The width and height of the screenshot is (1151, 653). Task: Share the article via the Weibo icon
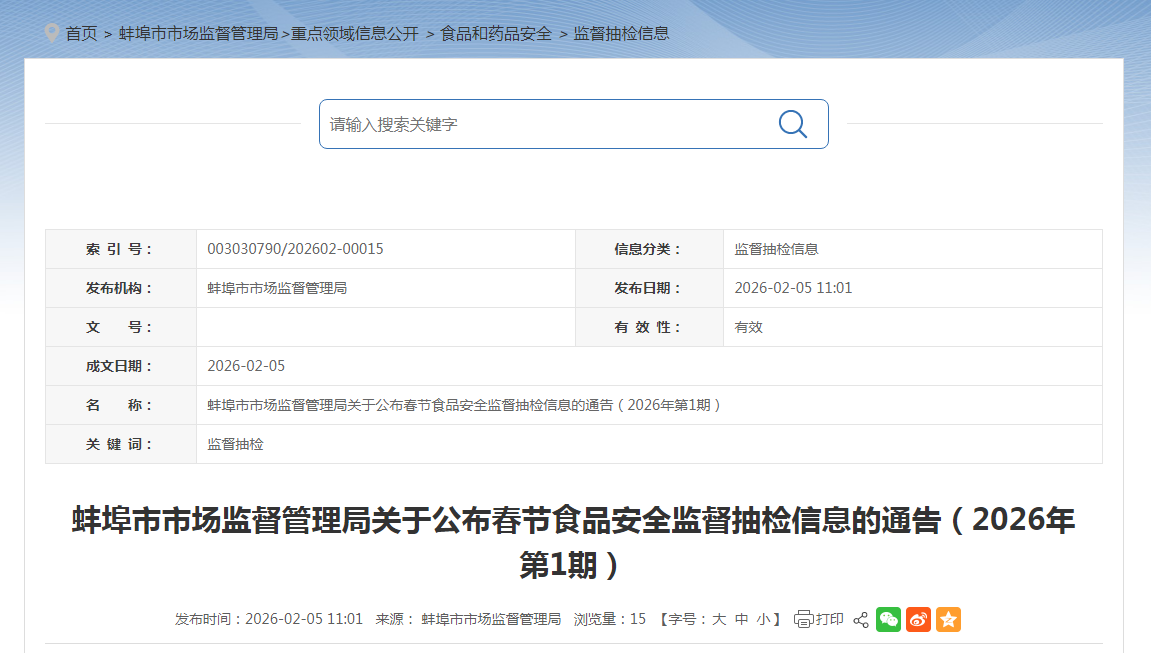click(918, 619)
